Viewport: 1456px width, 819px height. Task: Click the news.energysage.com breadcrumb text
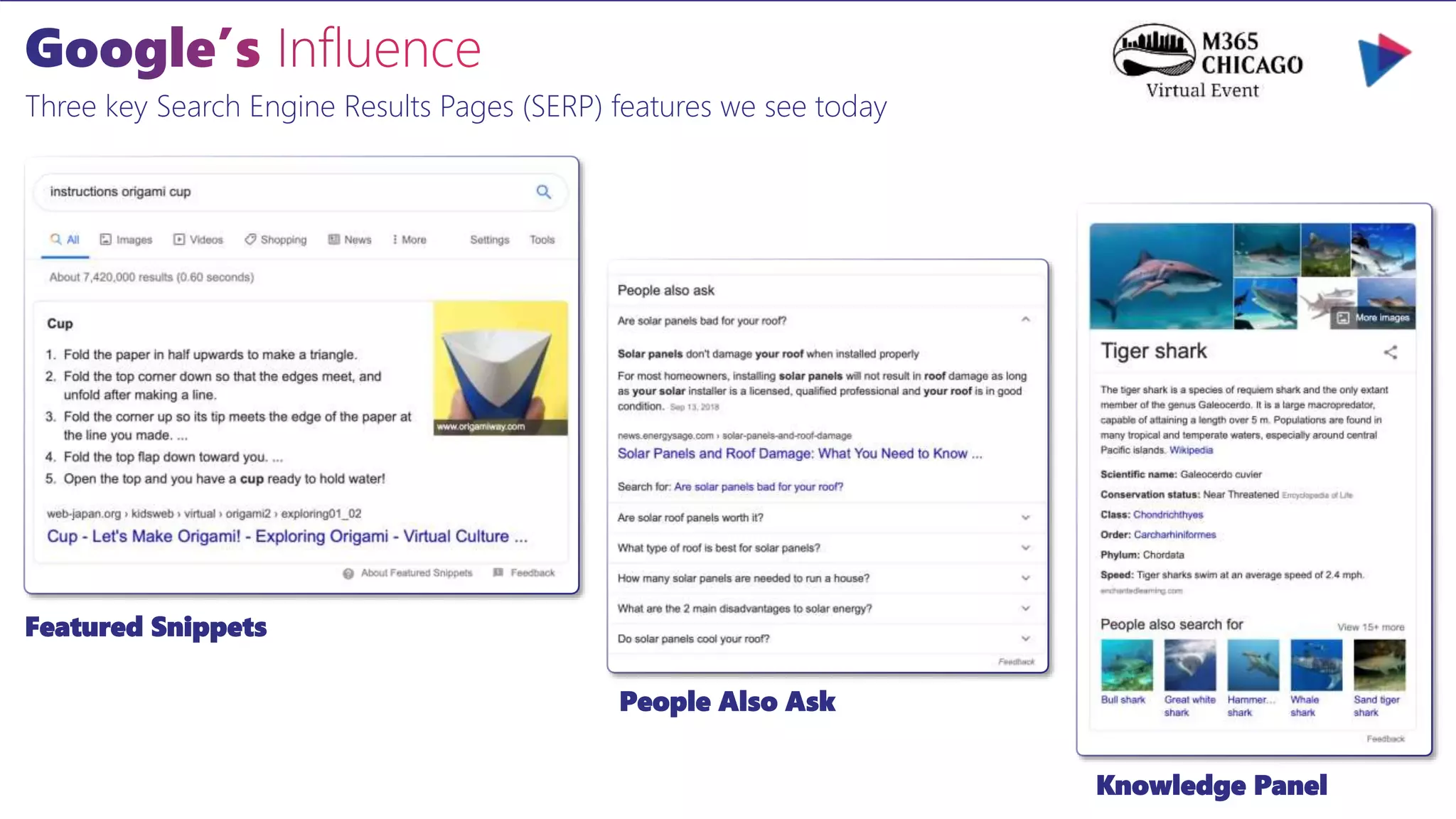point(734,436)
